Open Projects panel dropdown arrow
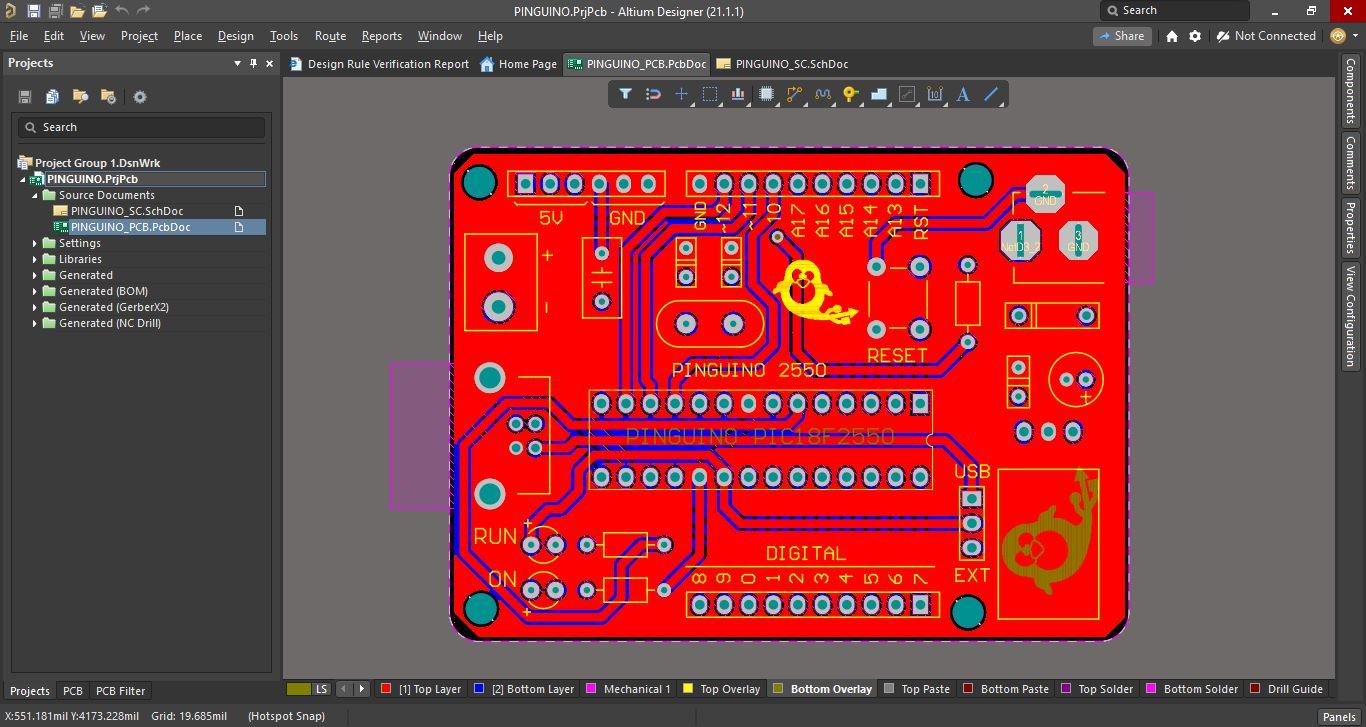The width and height of the screenshot is (1366, 727). [237, 63]
